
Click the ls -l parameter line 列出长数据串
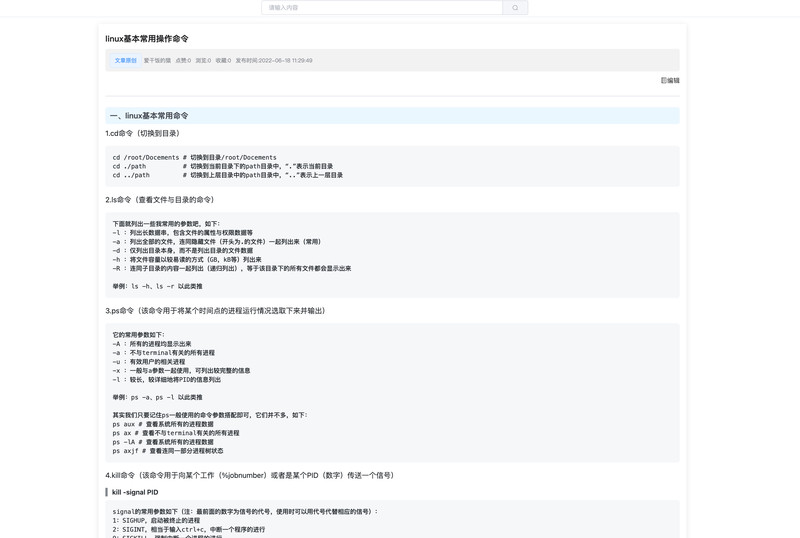click(x=183, y=233)
